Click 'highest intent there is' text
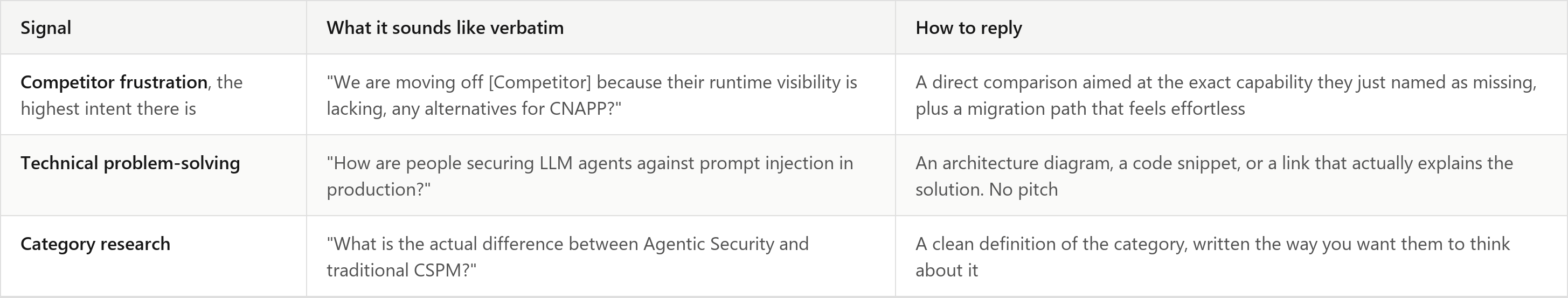This screenshot has height=298, width=1568. point(108,108)
